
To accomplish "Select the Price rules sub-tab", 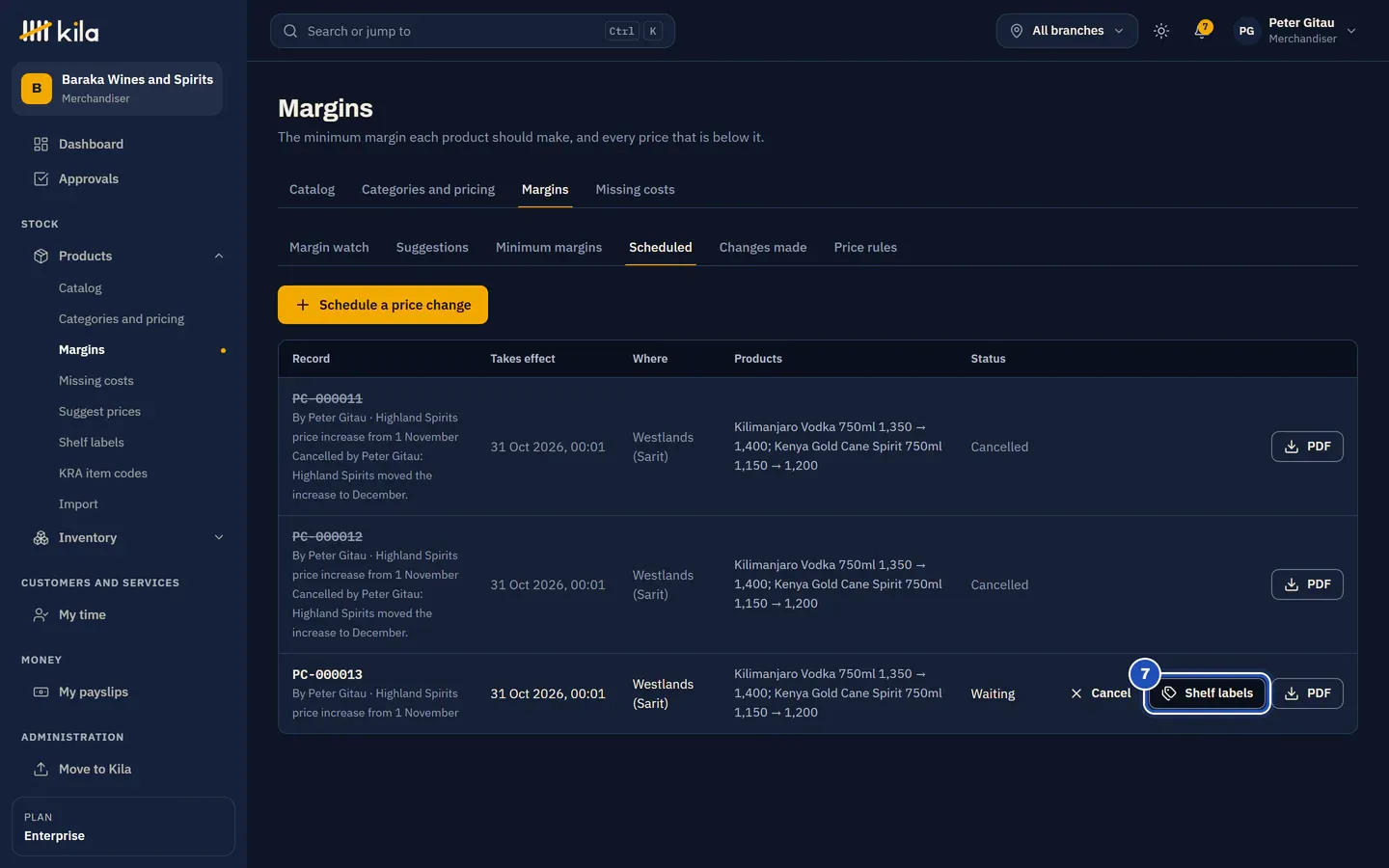I will [x=865, y=248].
